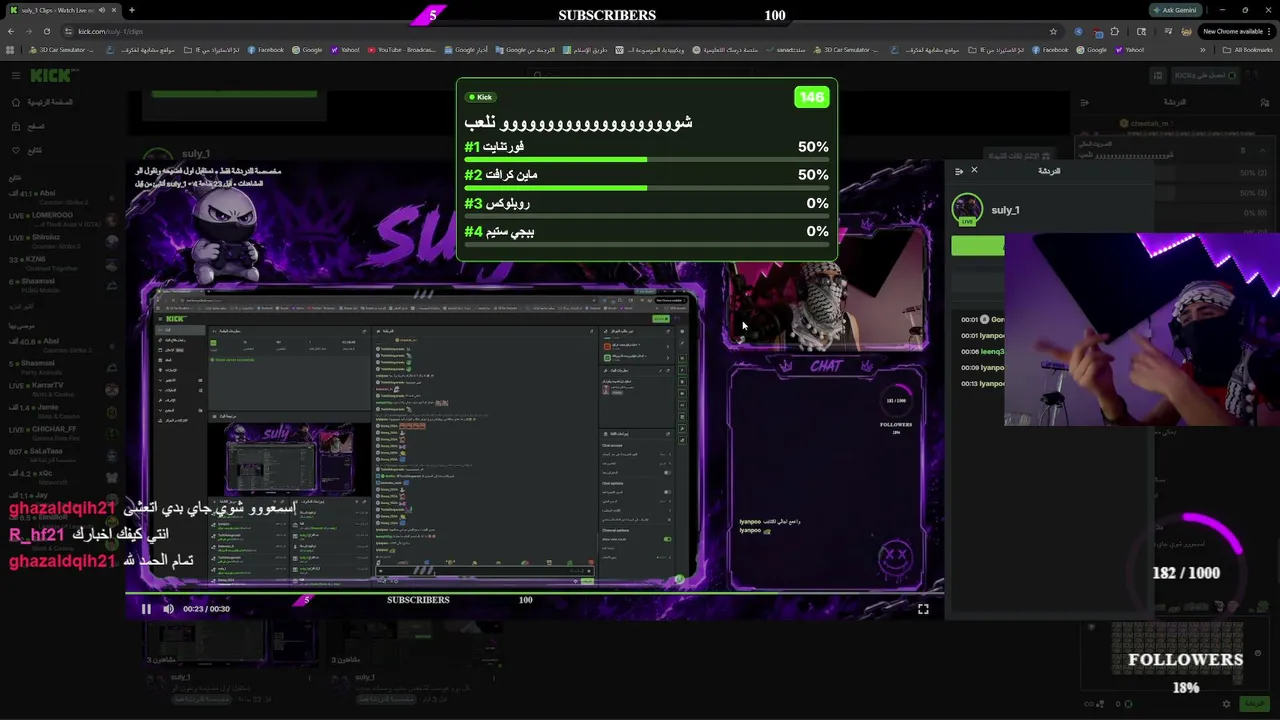Seek on the clip progress bar

pyautogui.click(x=534, y=592)
